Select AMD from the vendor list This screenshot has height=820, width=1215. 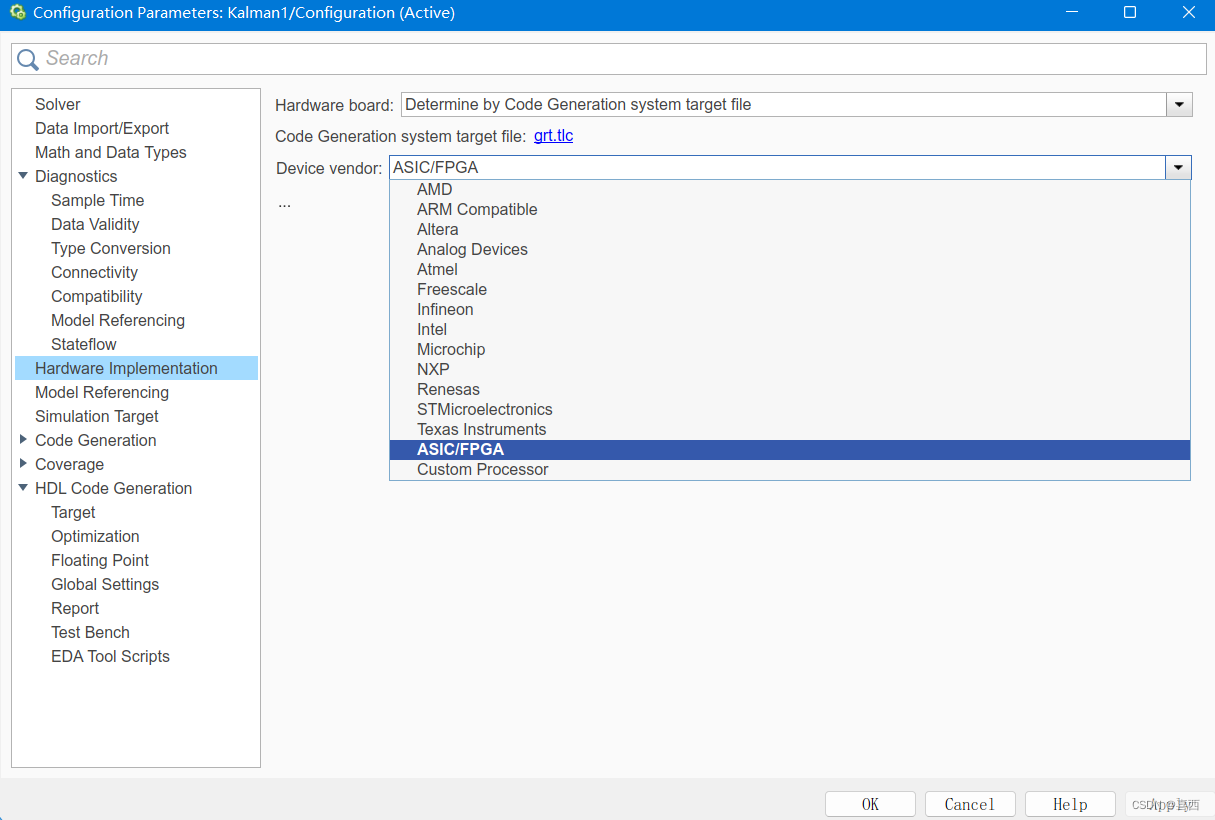point(790,190)
